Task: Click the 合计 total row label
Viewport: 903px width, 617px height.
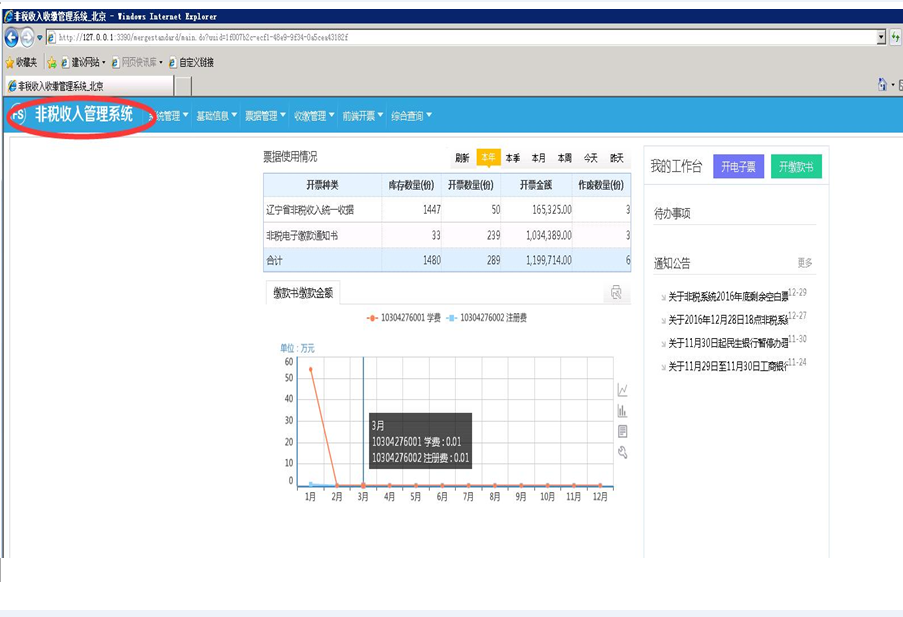Action: 275,260
